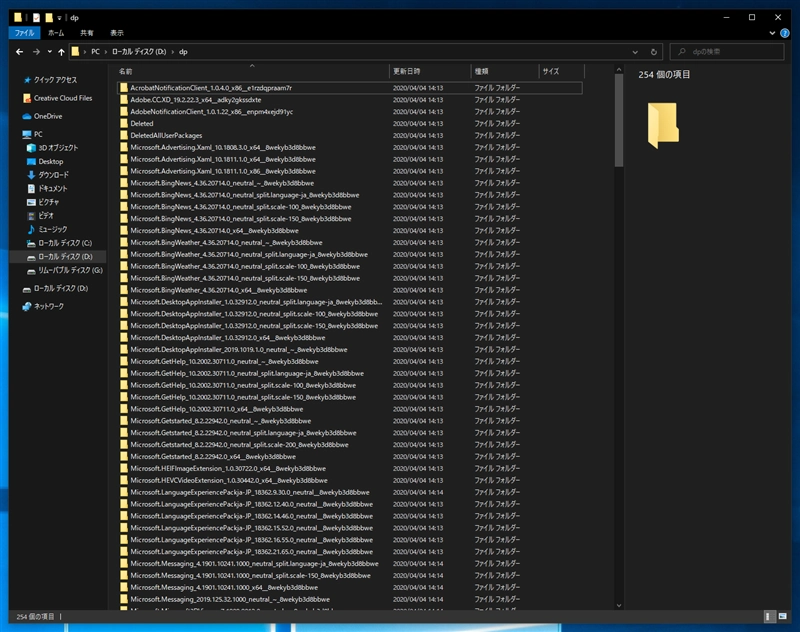Expand Local Disk (D:) breadcrumb chevron
Image resolution: width=800 pixels, height=632 pixels.
[x=173, y=52]
